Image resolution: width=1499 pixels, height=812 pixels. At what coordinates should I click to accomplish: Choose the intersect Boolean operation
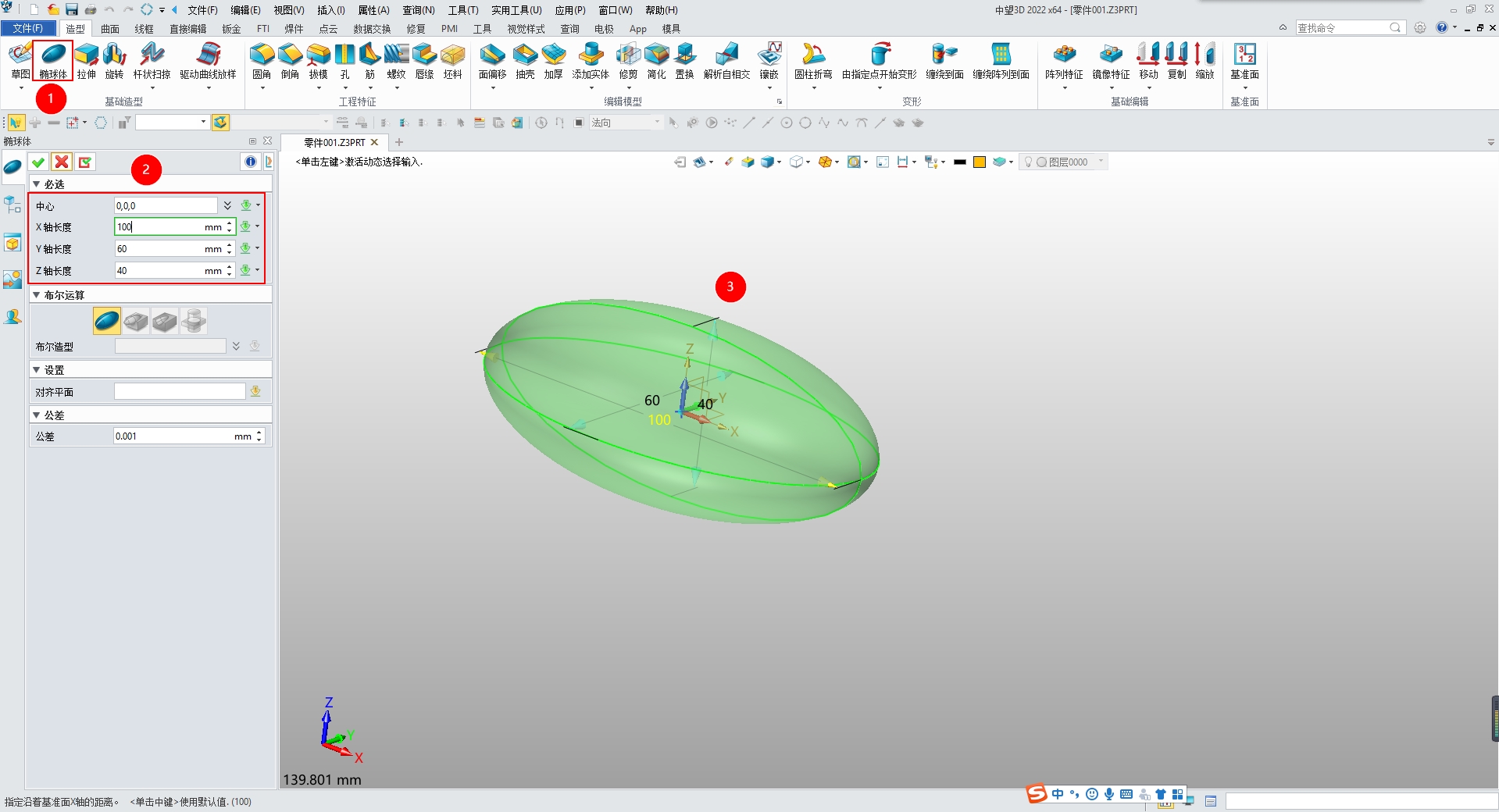[194, 321]
